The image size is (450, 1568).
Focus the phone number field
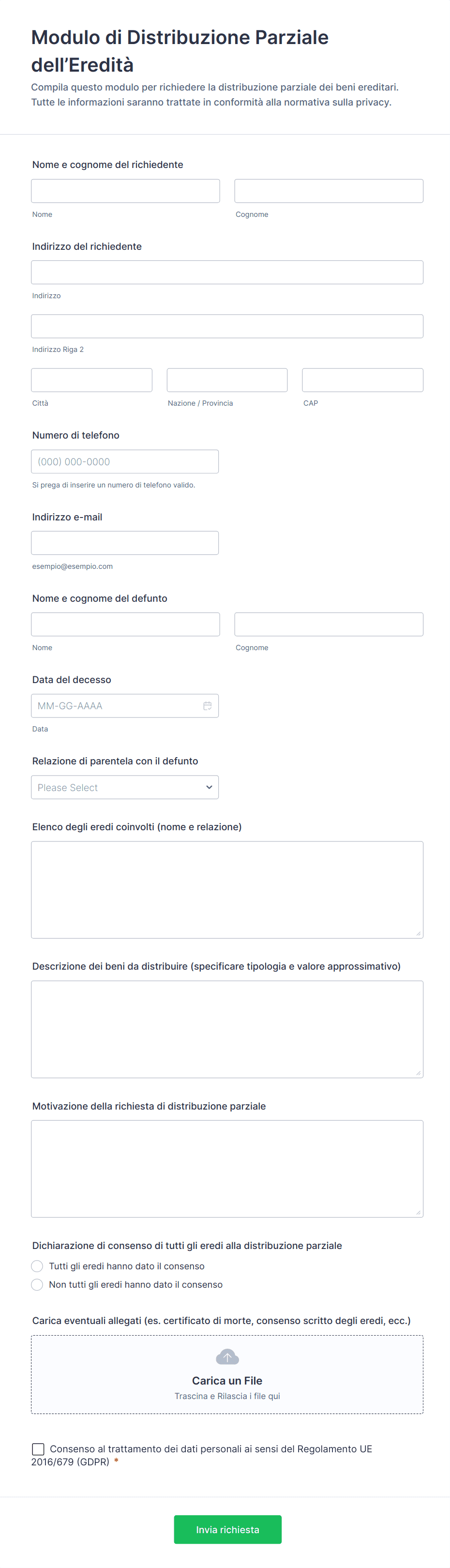pyautogui.click(x=125, y=461)
